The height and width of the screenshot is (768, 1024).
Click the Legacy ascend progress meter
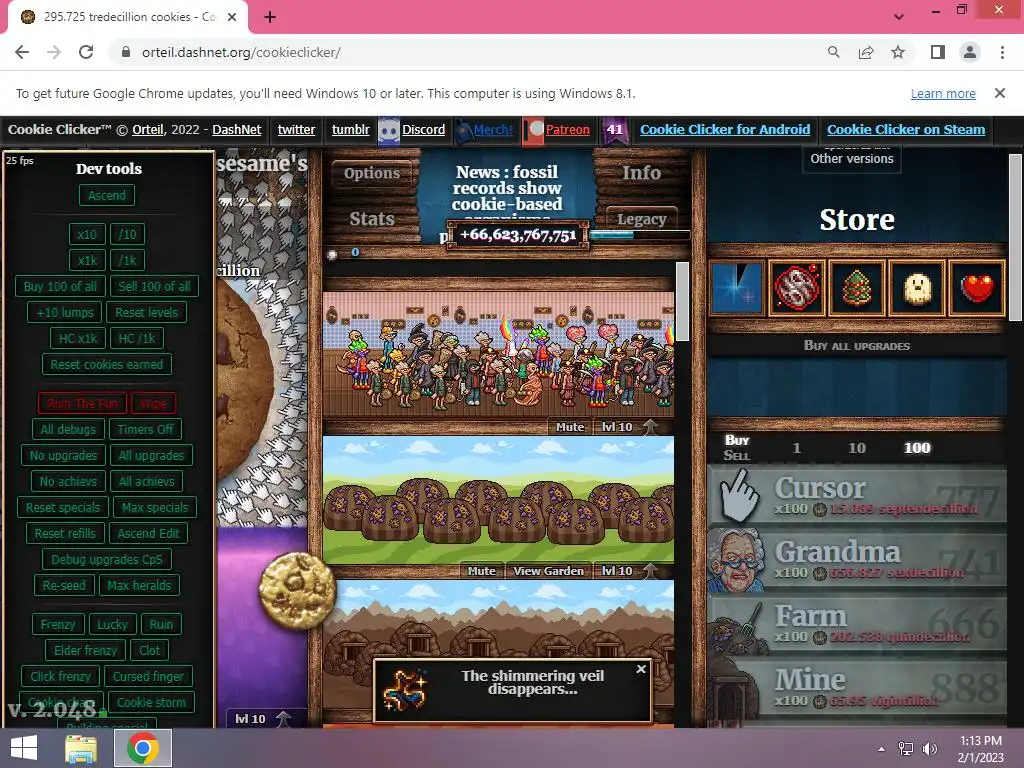coord(640,234)
